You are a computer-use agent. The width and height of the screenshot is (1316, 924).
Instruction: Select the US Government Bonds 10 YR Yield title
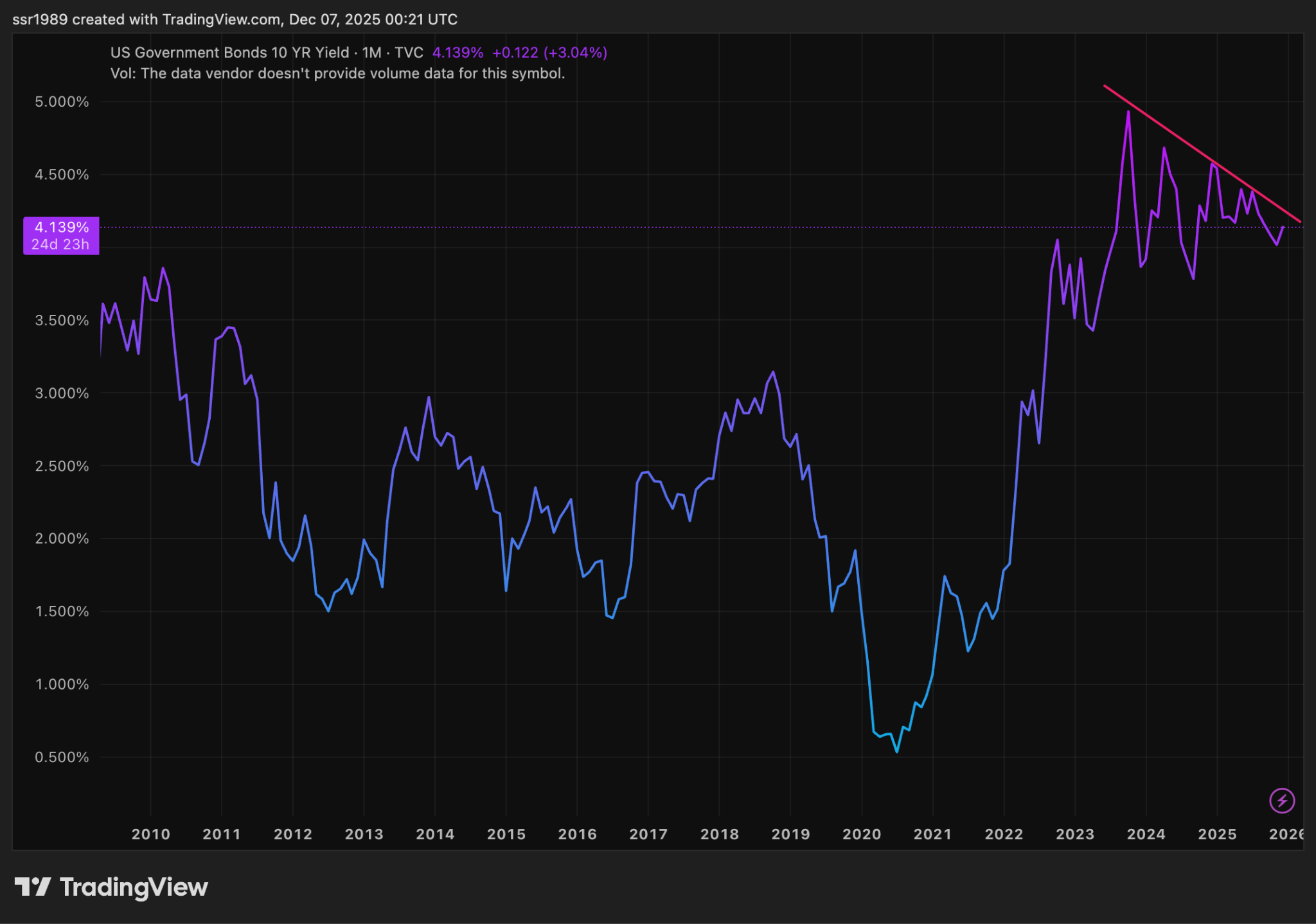click(x=229, y=53)
